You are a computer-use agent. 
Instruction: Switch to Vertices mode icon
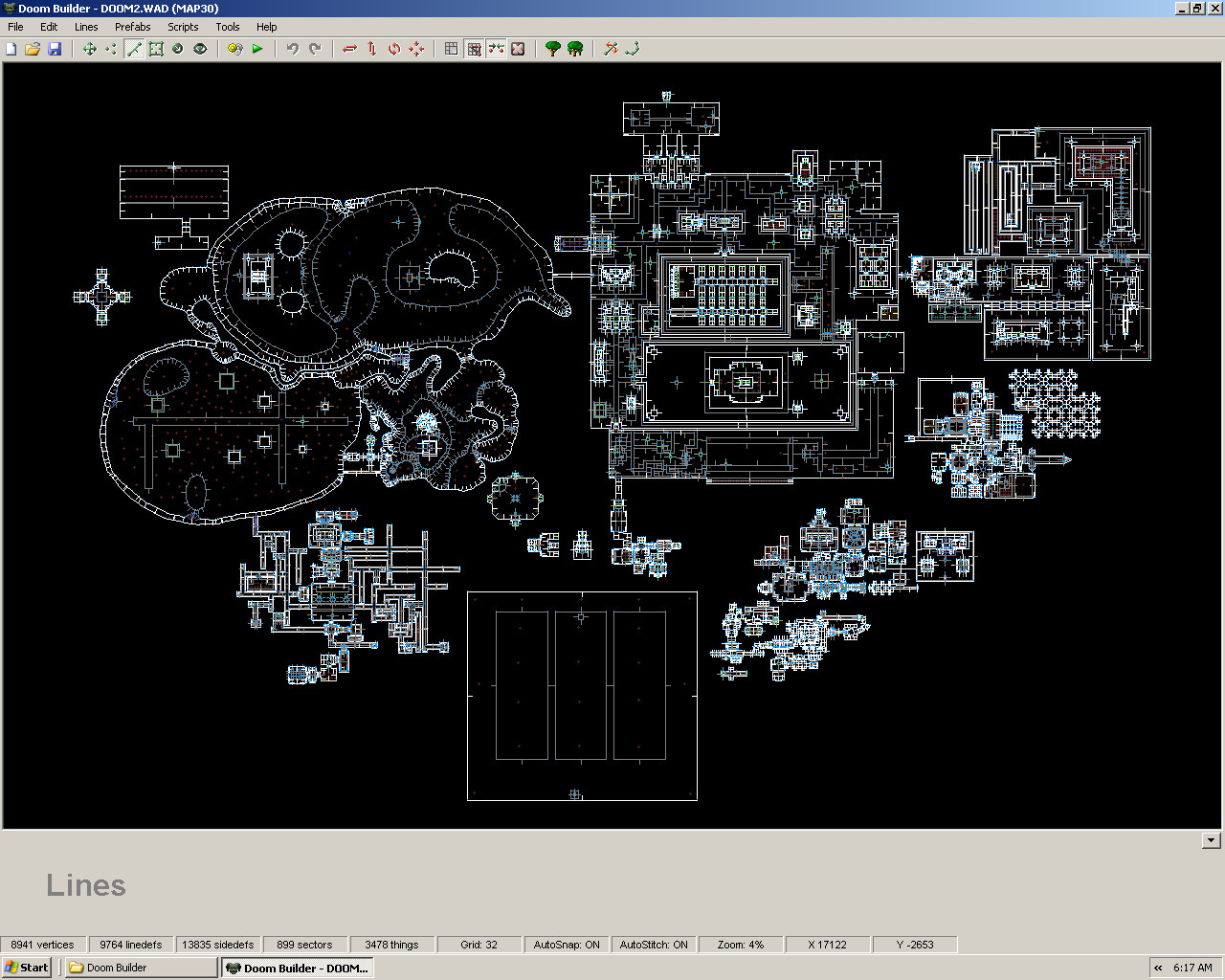point(111,49)
